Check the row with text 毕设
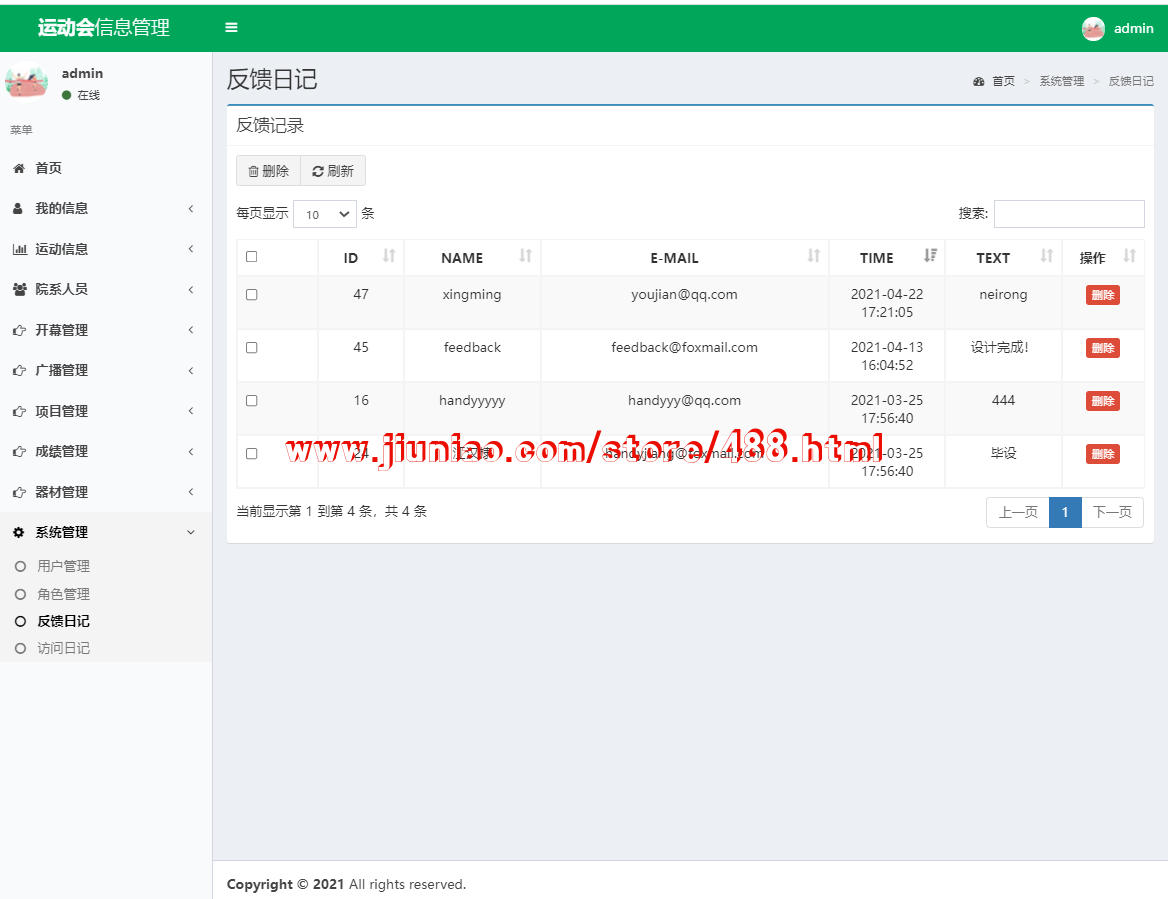 (252, 454)
